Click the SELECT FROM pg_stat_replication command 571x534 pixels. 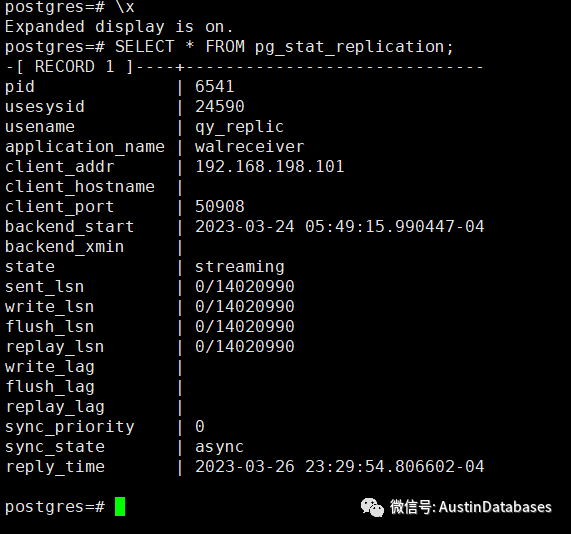(x=284, y=47)
